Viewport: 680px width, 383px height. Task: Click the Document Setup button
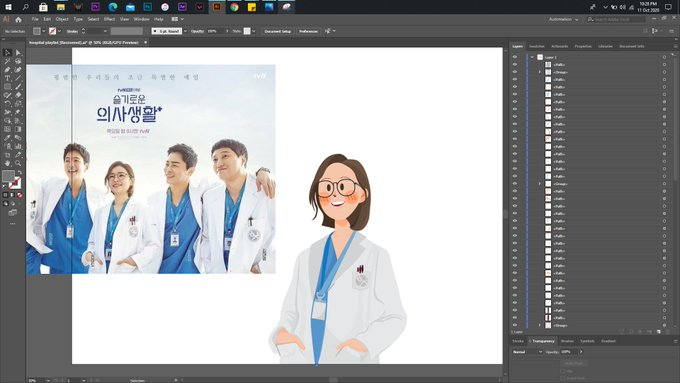pos(278,31)
